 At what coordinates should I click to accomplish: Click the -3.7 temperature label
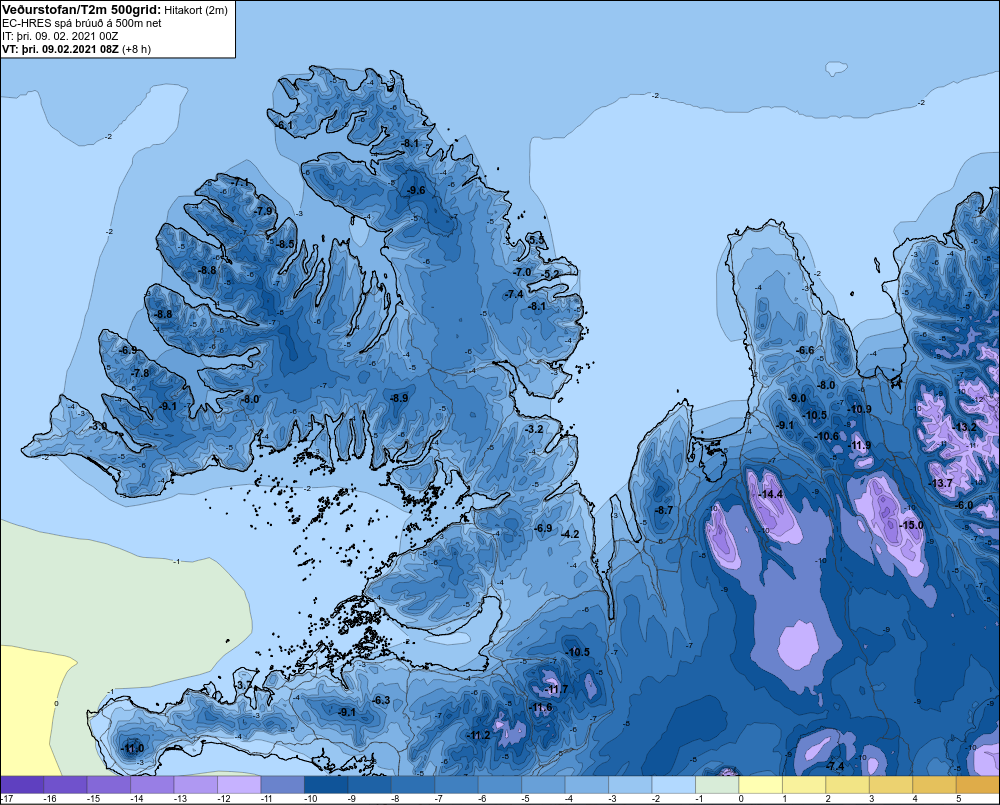tap(244, 685)
